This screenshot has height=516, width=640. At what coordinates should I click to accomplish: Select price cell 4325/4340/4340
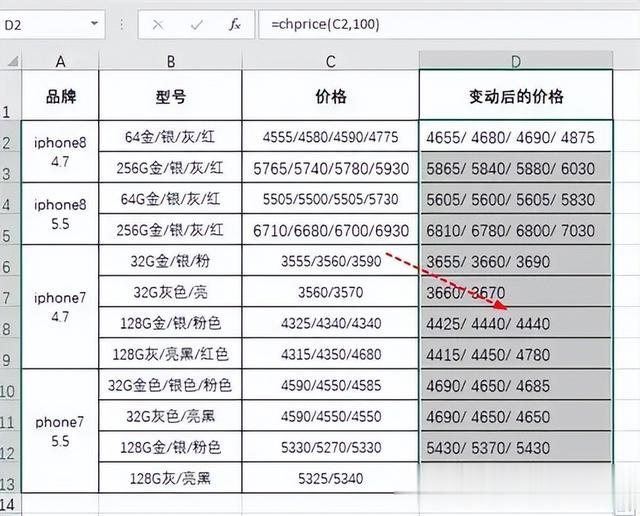(x=331, y=322)
